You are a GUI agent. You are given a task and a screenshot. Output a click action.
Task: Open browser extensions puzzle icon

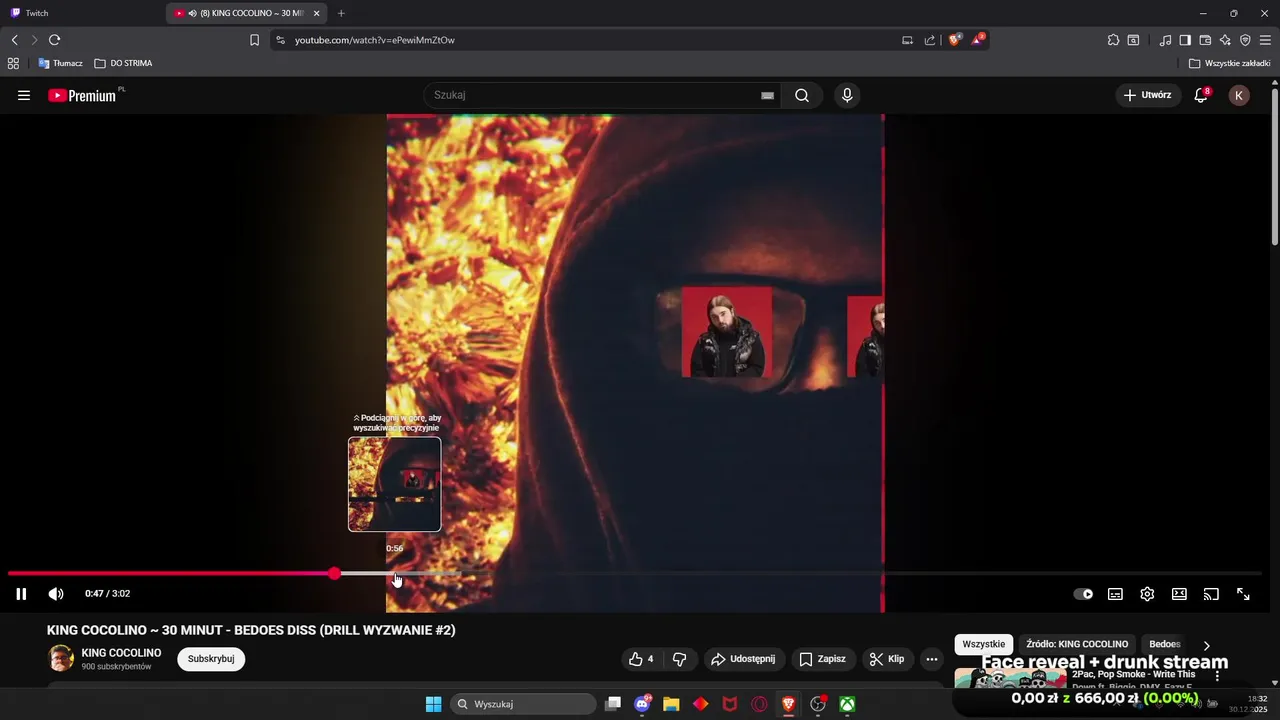[x=1113, y=40]
